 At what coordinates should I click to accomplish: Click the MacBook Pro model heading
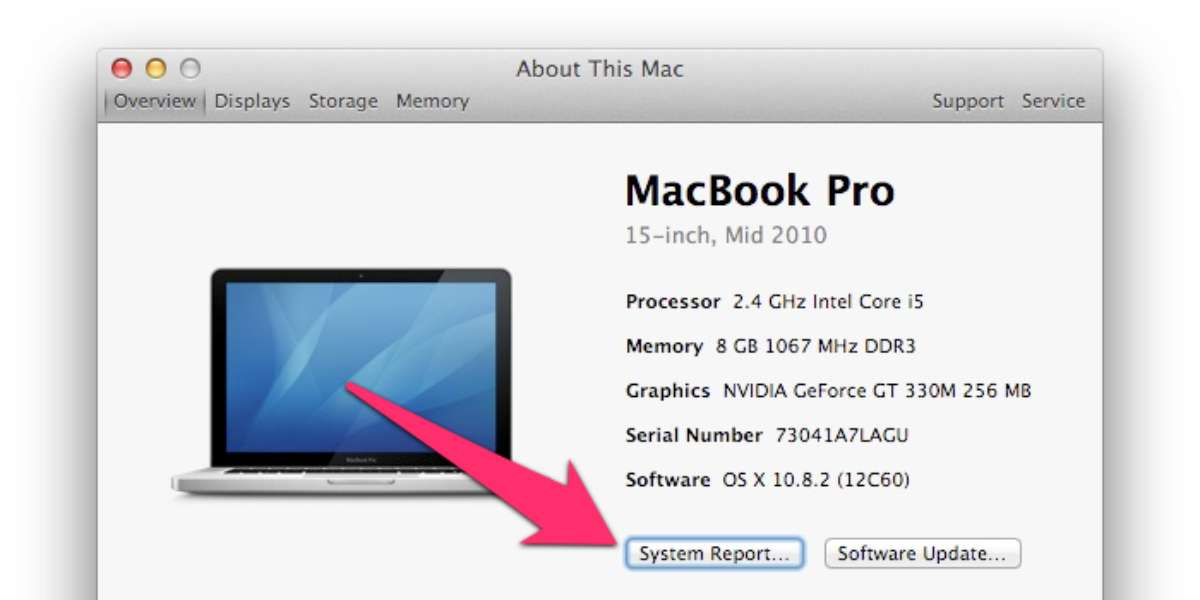(760, 191)
